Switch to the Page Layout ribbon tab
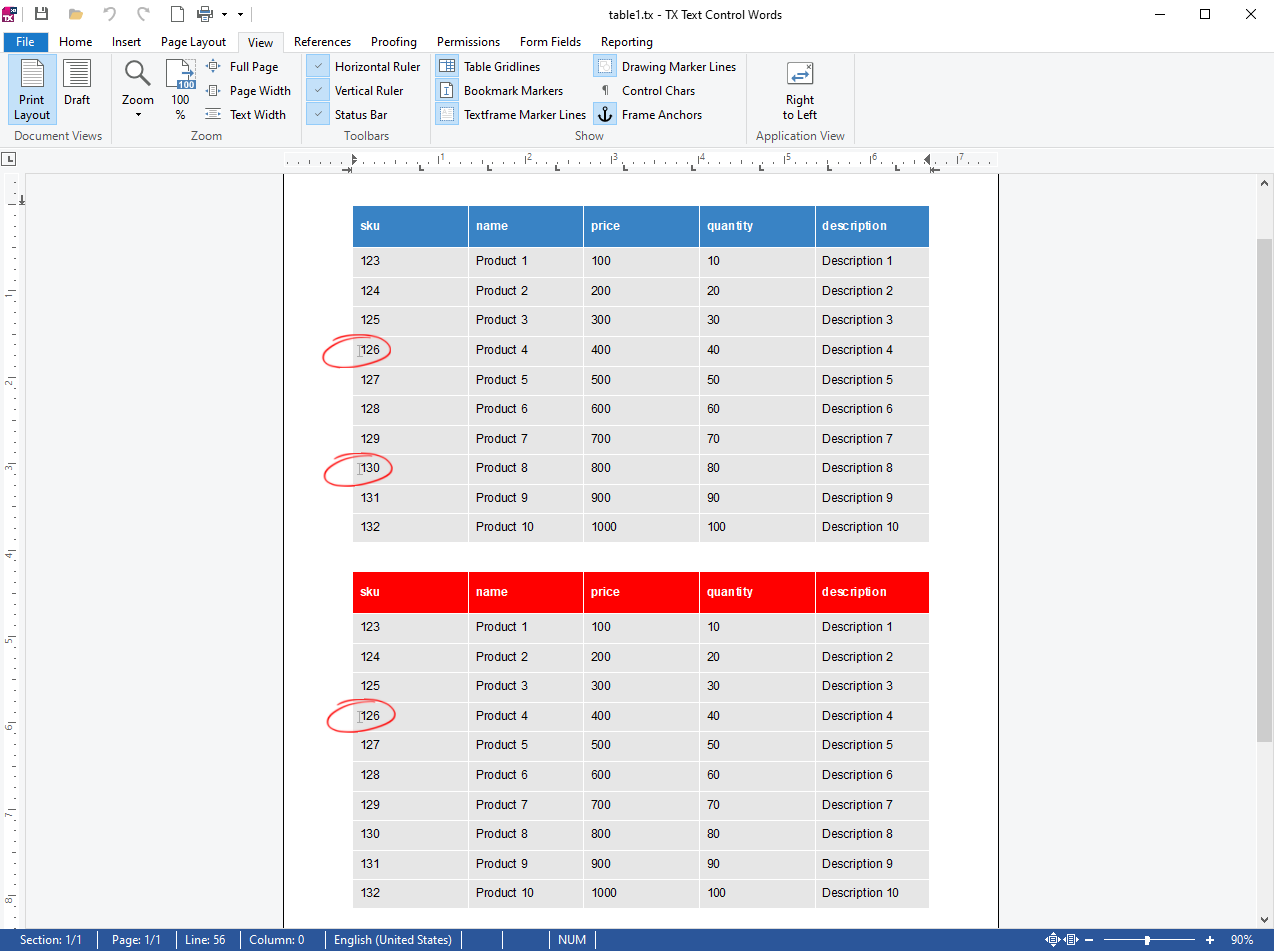Screen dimensions: 1274x951 pyautogui.click(x=194, y=42)
